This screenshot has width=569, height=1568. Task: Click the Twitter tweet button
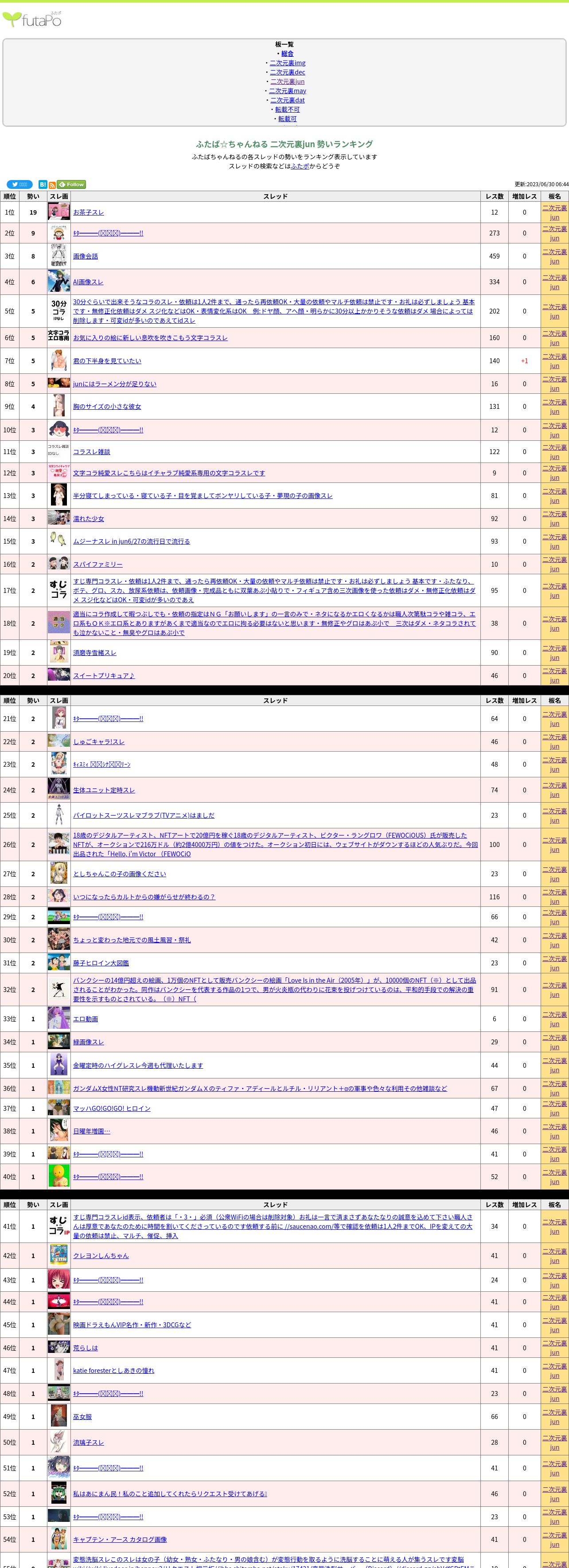pyautogui.click(x=19, y=184)
